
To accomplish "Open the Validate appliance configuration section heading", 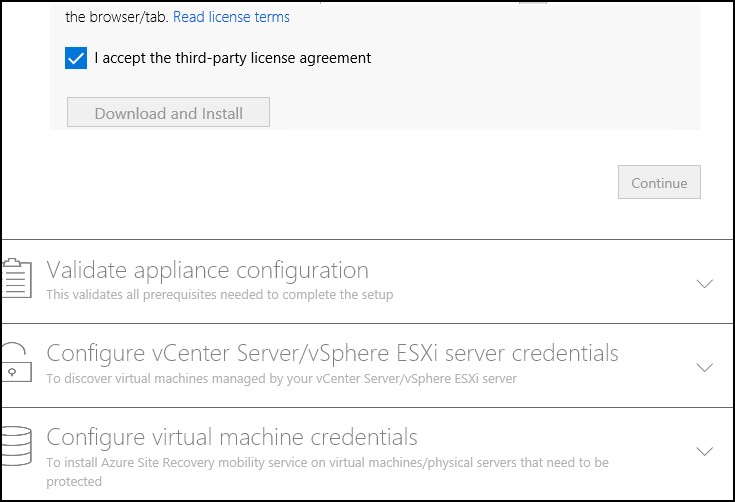I will [x=208, y=270].
